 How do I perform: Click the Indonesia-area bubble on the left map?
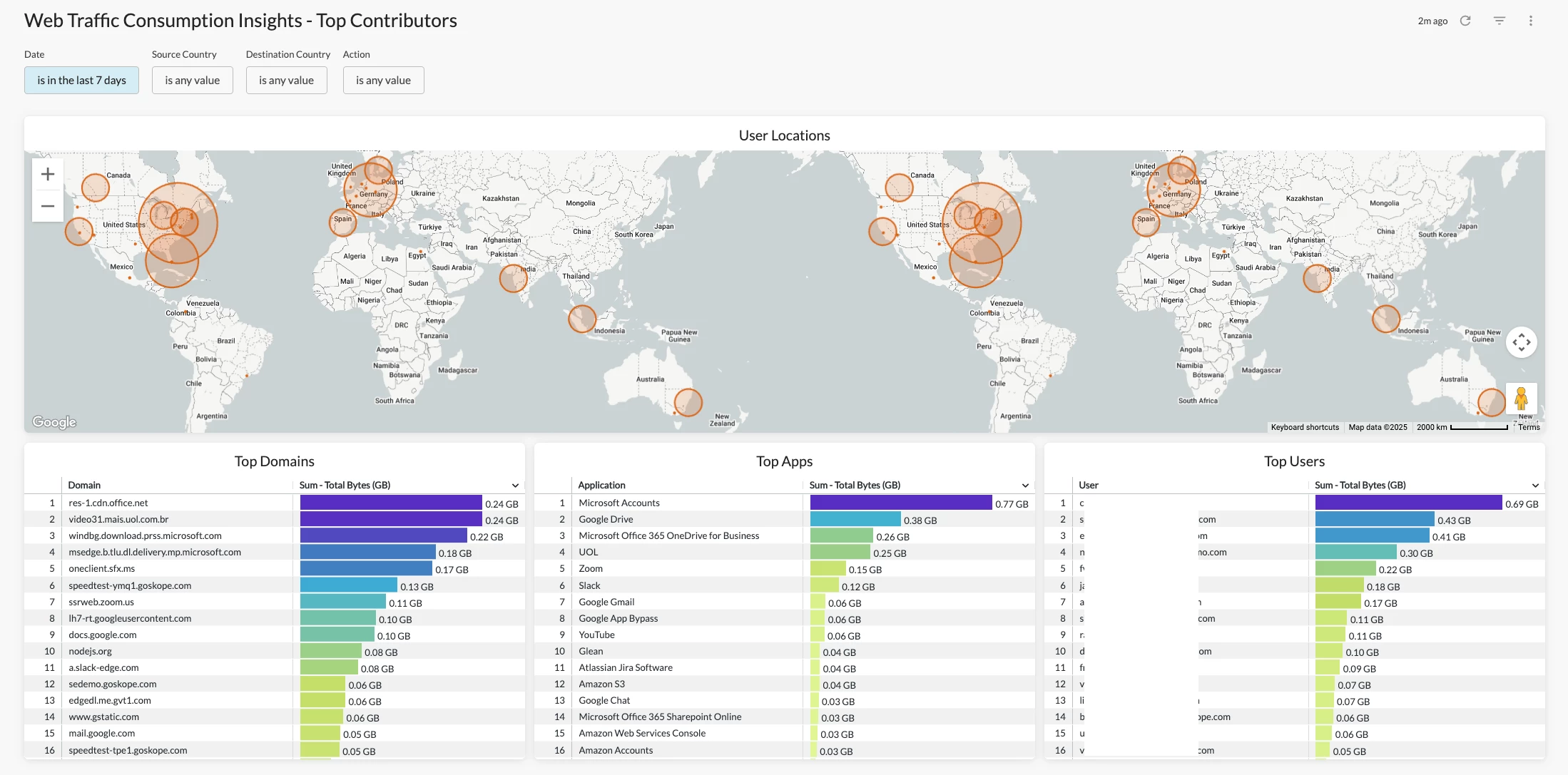click(x=582, y=319)
